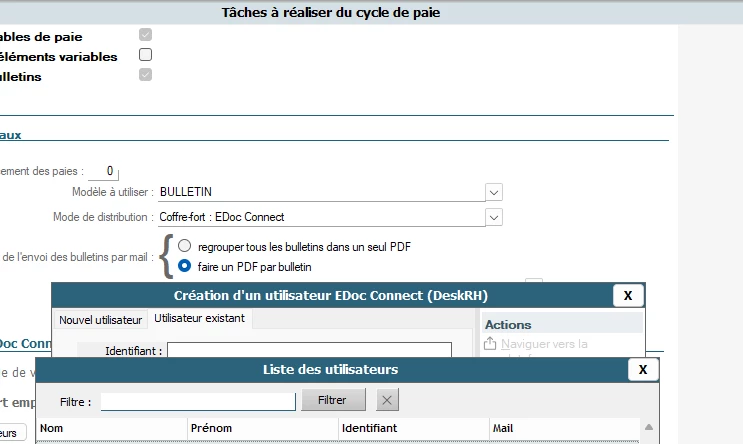
Task: Close the Liste des utilisateurs dialog
Action: click(x=644, y=370)
